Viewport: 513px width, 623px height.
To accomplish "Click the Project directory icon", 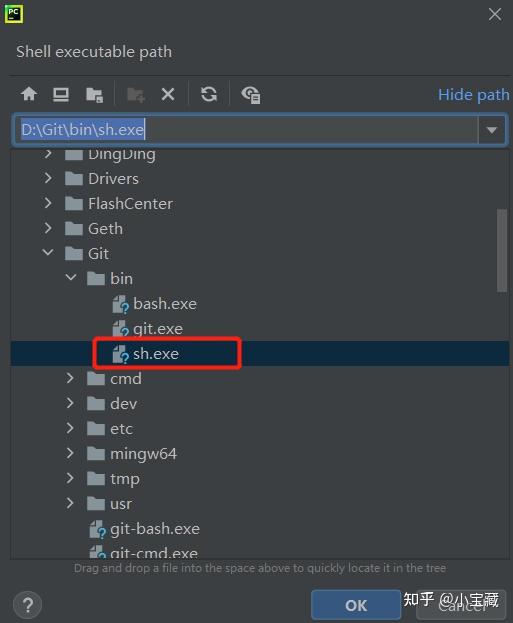I will 95,95.
